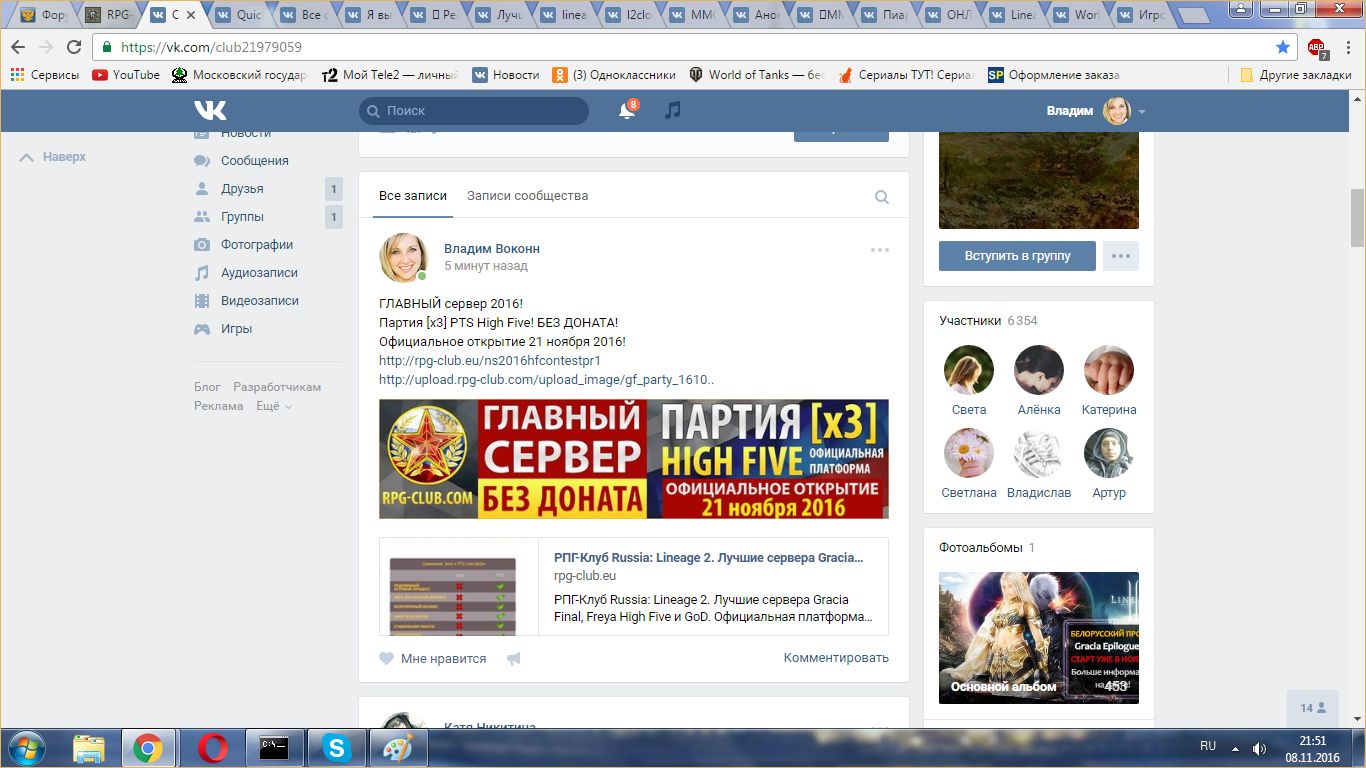The image size is (1366, 768).
Task: Click the Adblock extension icon
Action: click(1316, 47)
